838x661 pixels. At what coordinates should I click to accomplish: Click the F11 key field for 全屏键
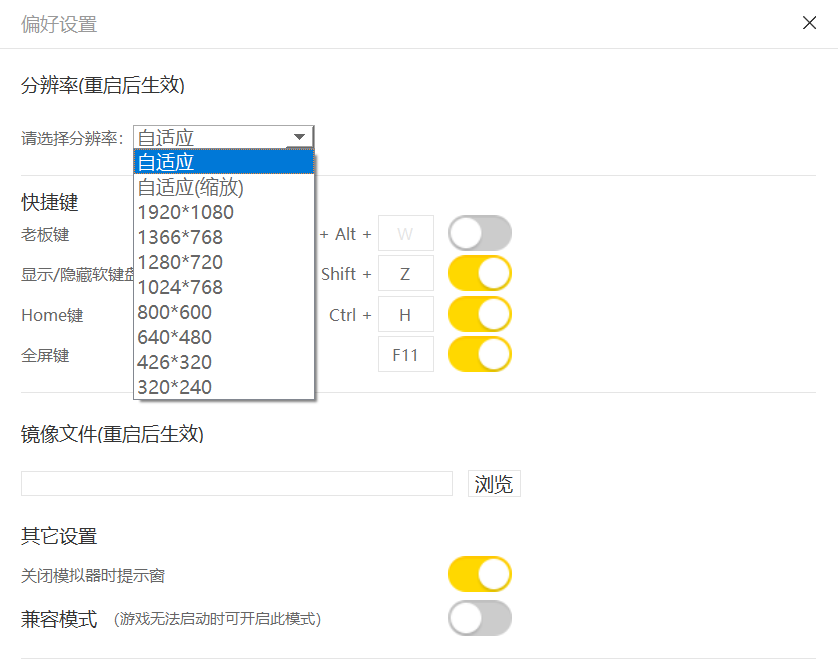[406, 354]
